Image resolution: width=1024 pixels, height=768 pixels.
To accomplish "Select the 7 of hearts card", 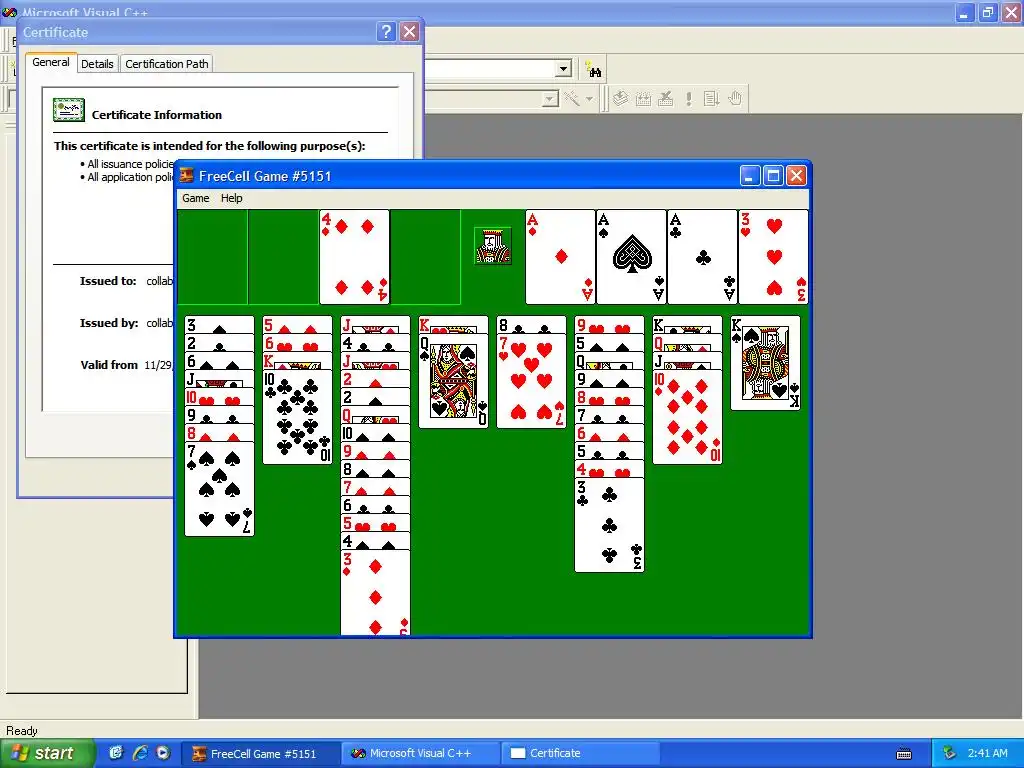I will [532, 381].
